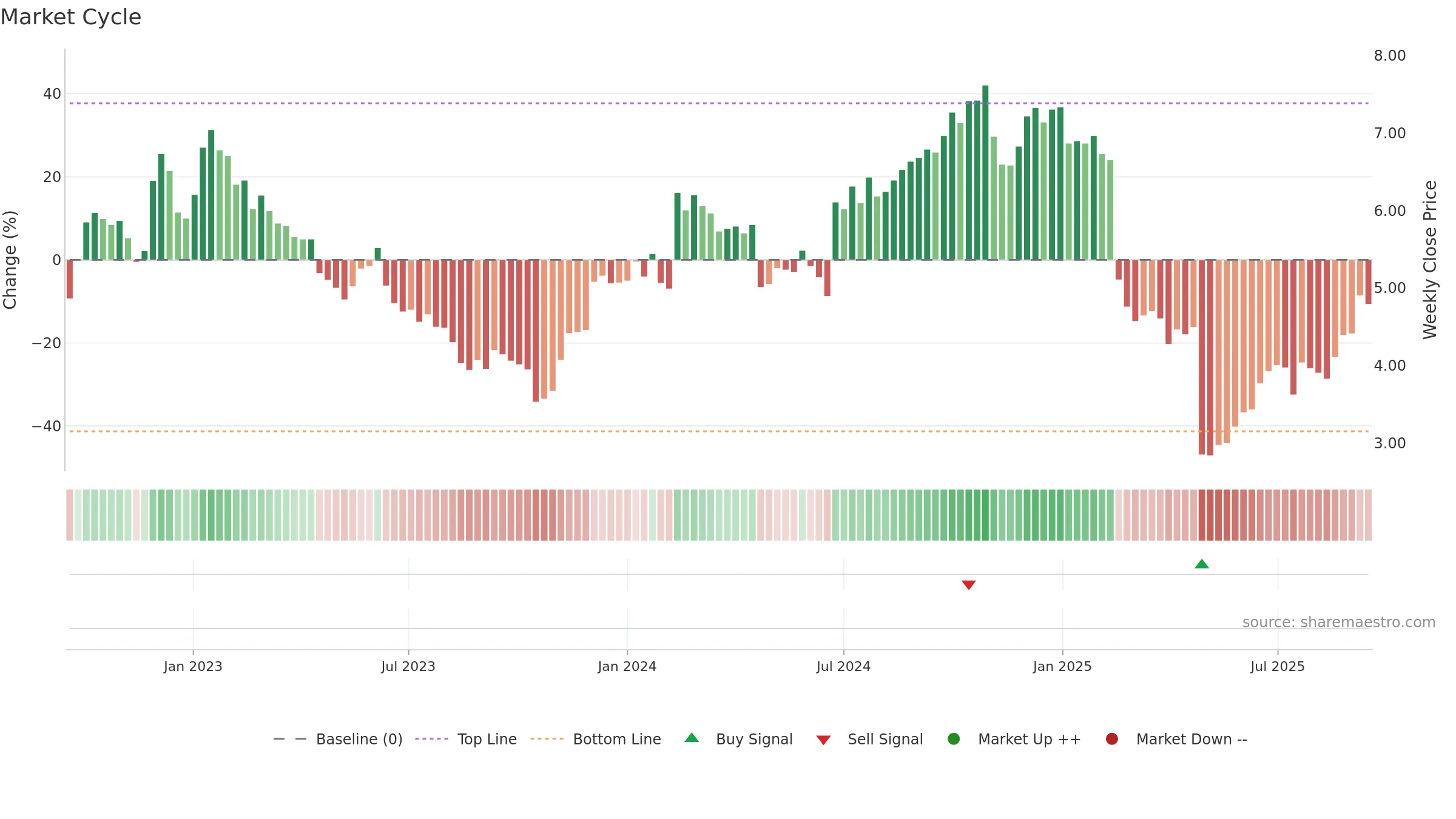Screen dimensions: 1456x819
Task: Click the 4.00 tick on right axis
Action: pyautogui.click(x=1390, y=366)
